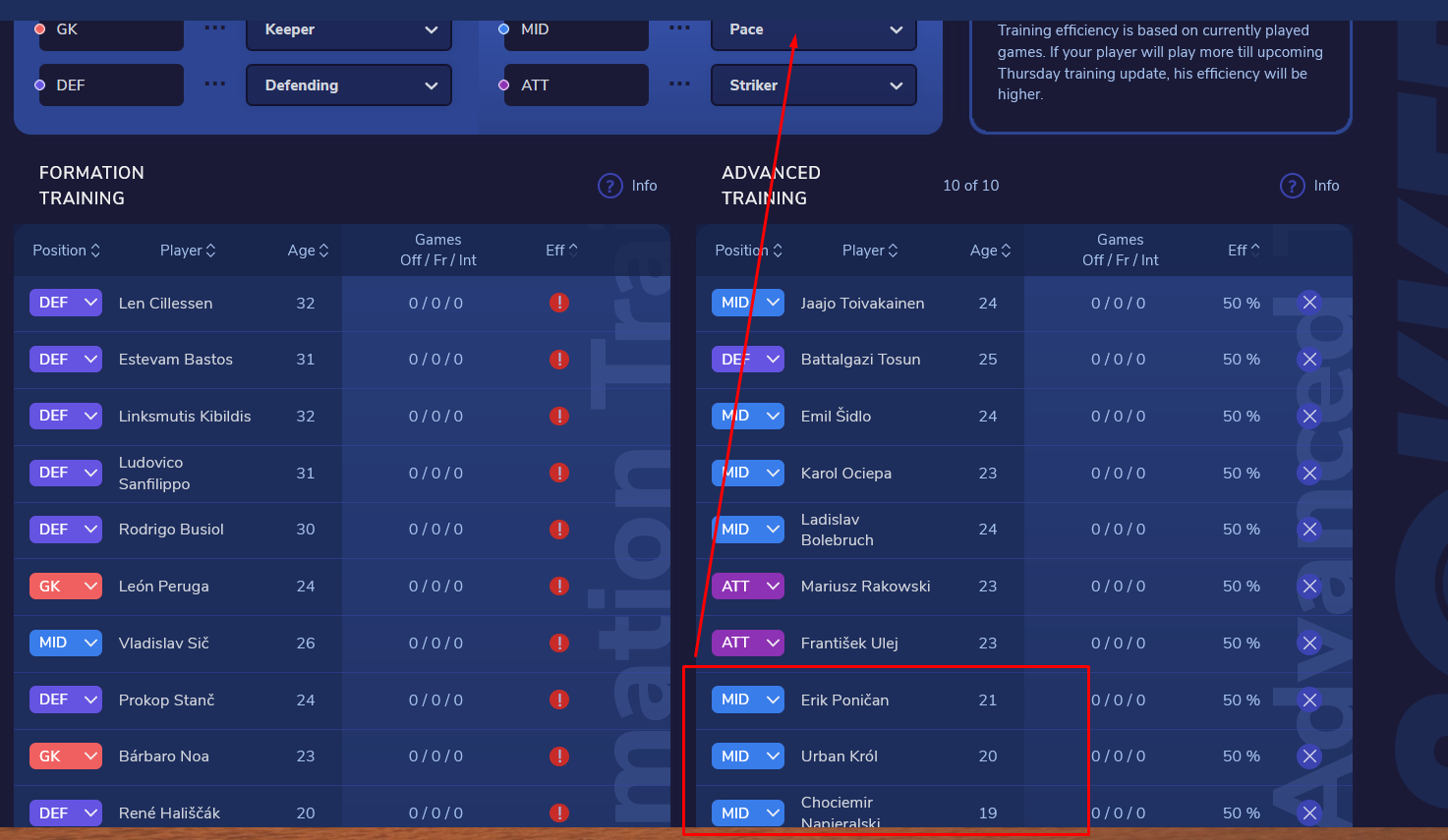This screenshot has height=840, width=1448.
Task: Open DEF row three-dots menu
Action: coord(214,84)
